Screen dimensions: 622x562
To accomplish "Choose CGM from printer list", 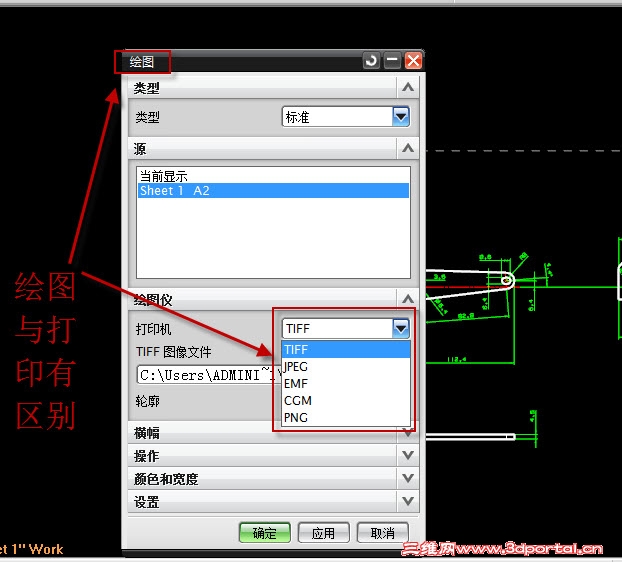I will pyautogui.click(x=346, y=401).
